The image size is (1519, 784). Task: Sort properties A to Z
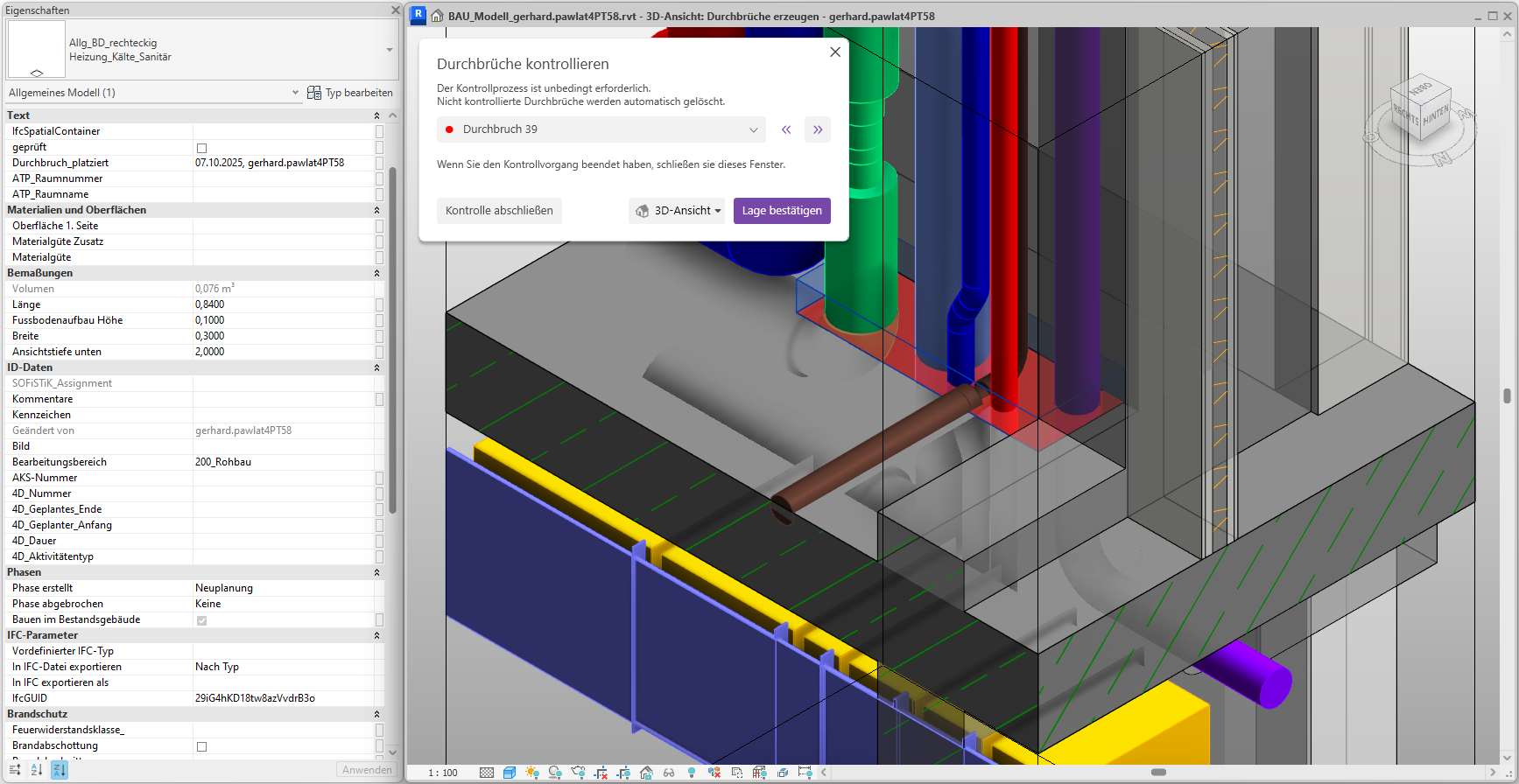pyautogui.click(x=37, y=770)
